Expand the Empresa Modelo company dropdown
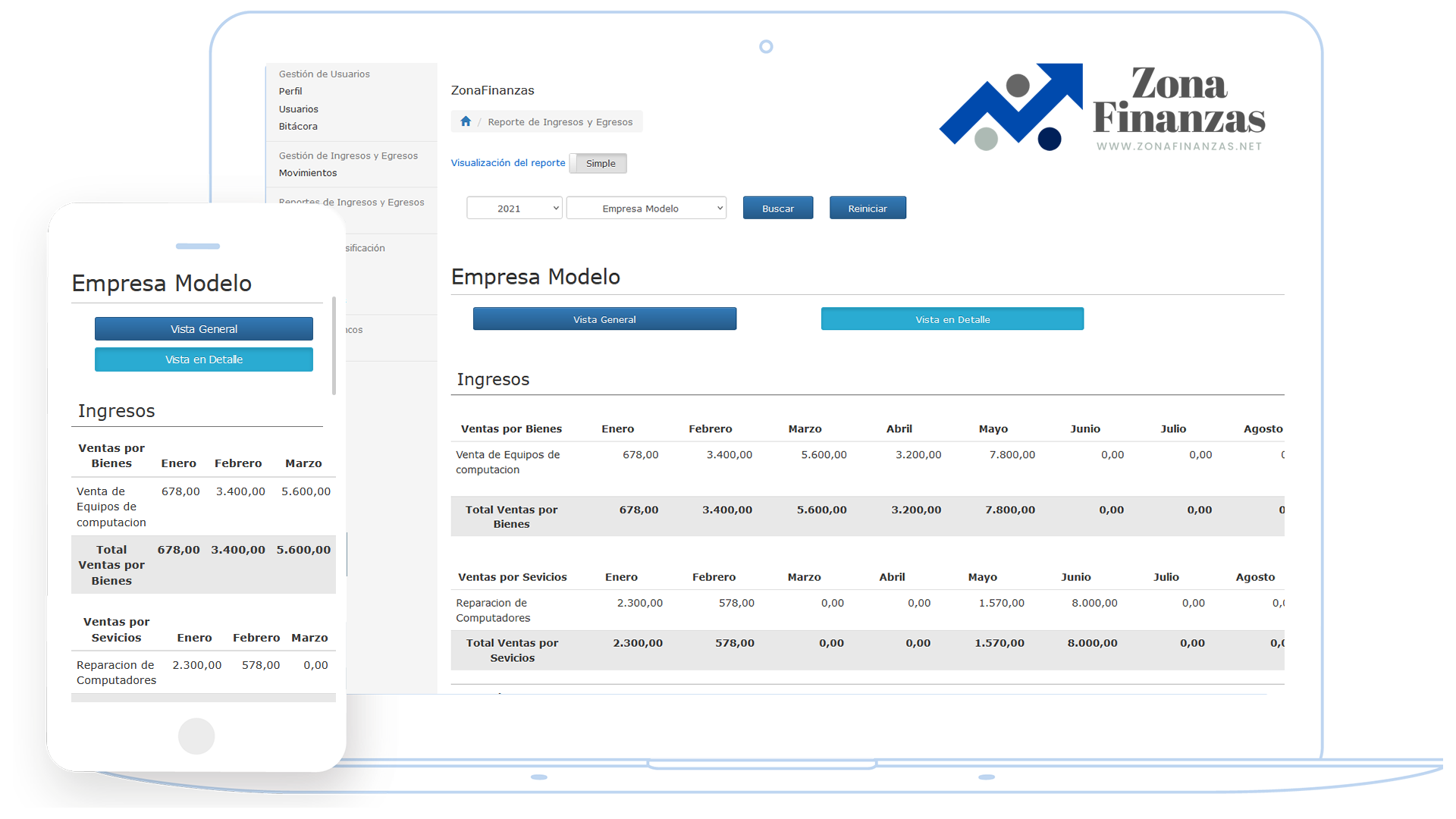 click(646, 209)
